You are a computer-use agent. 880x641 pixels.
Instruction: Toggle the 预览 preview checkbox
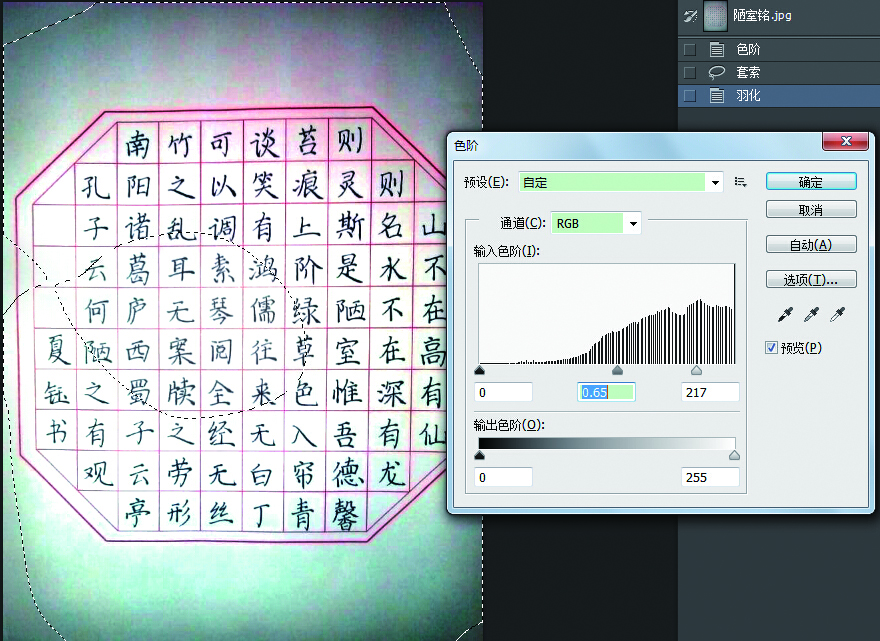pyautogui.click(x=771, y=347)
